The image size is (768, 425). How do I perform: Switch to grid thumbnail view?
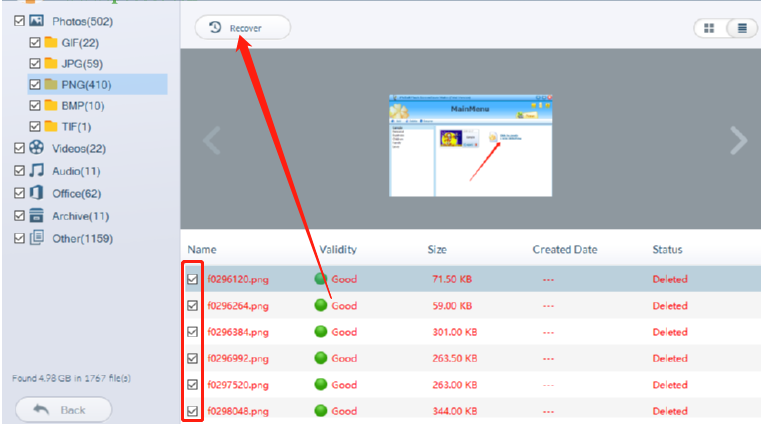[709, 28]
